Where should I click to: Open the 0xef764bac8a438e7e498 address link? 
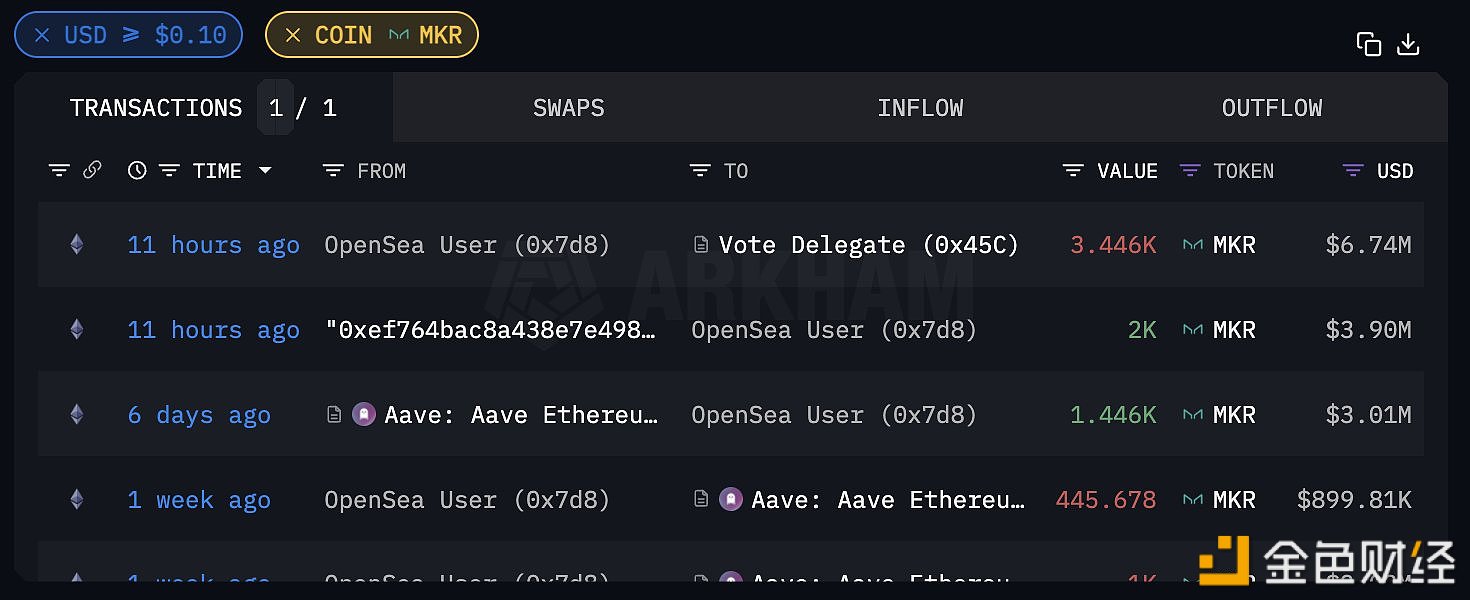pos(492,330)
